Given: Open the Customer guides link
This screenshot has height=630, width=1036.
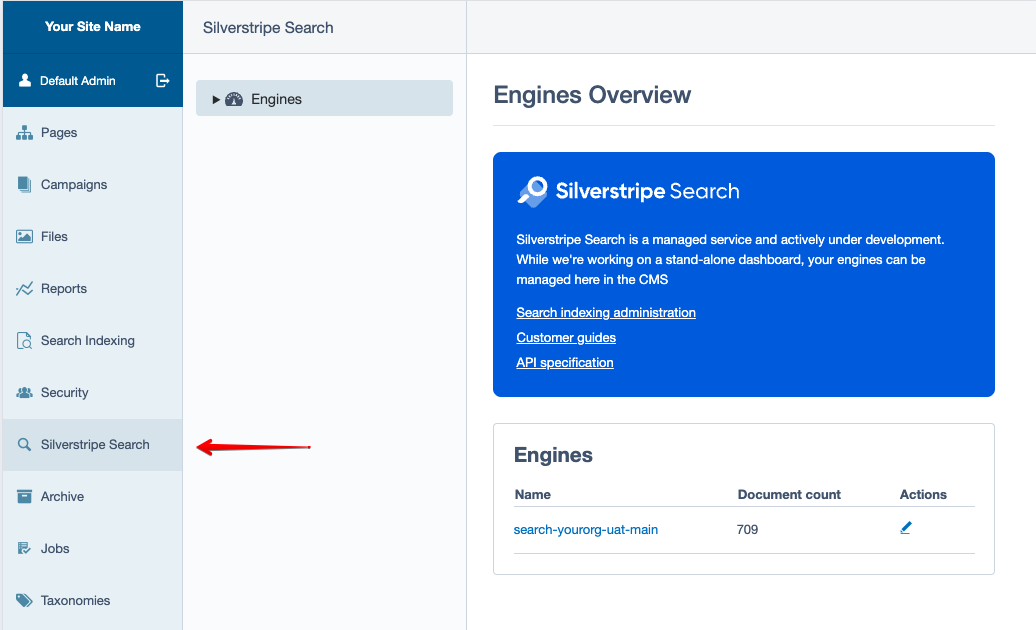Looking at the screenshot, I should (566, 338).
